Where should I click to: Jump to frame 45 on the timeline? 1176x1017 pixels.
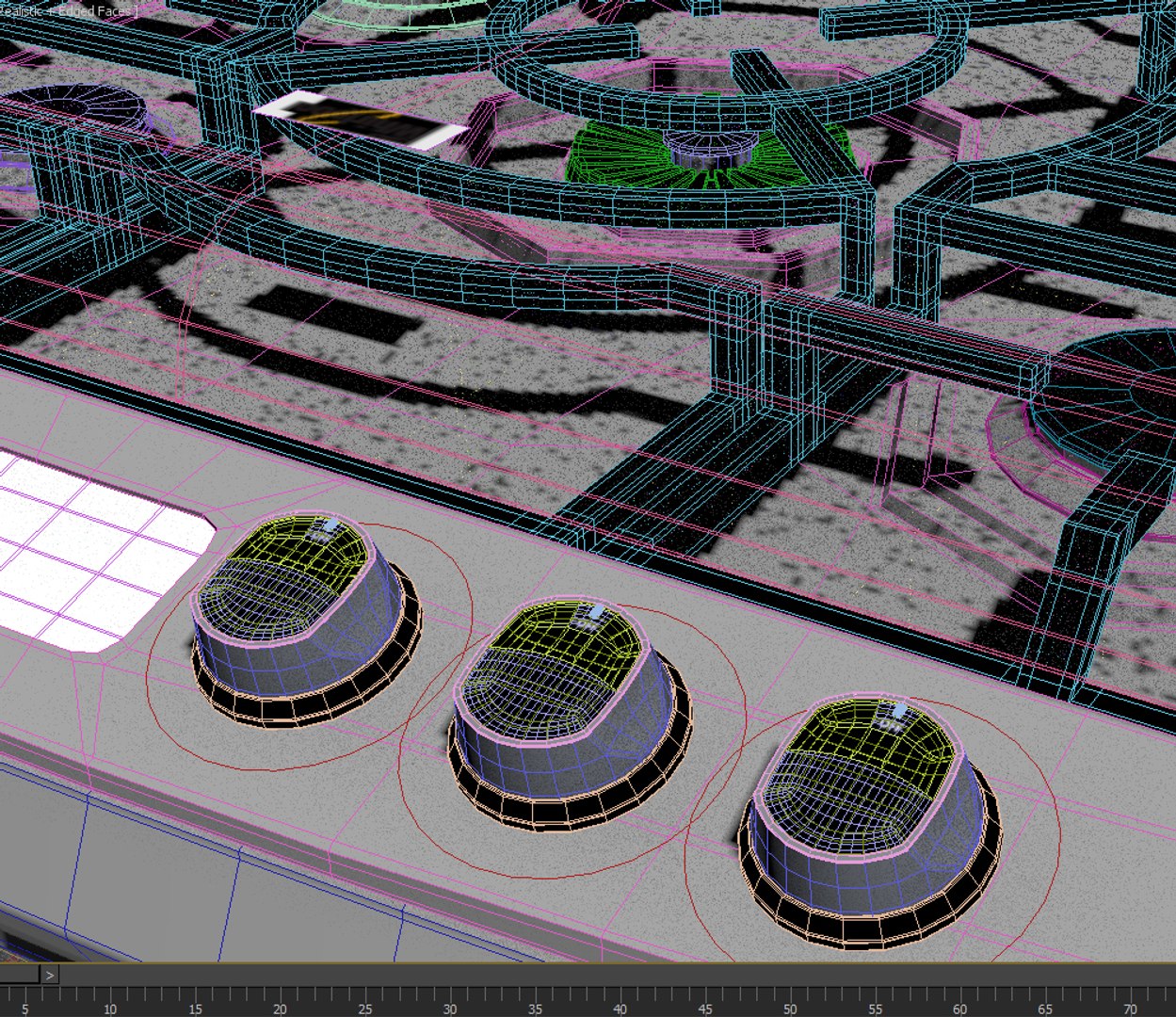click(704, 1009)
